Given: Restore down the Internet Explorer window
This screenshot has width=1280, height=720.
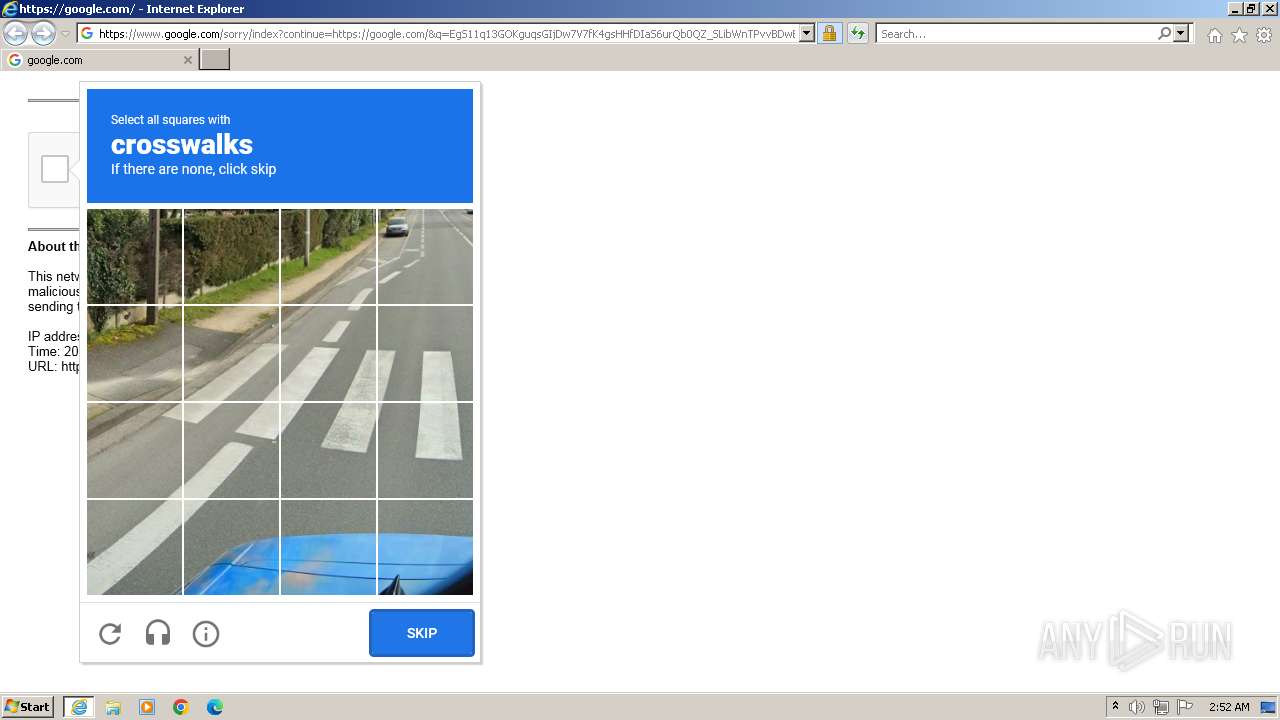Looking at the screenshot, I should tap(1251, 9).
